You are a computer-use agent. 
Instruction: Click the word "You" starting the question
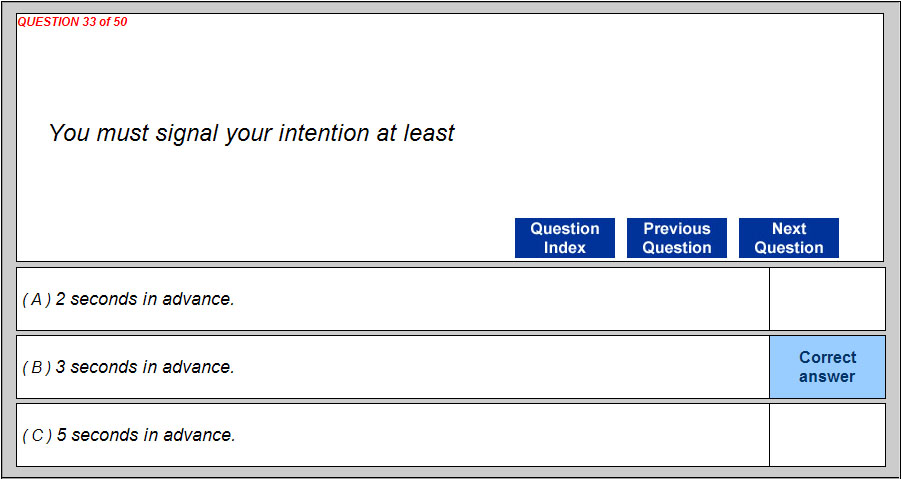pyautogui.click(x=69, y=133)
